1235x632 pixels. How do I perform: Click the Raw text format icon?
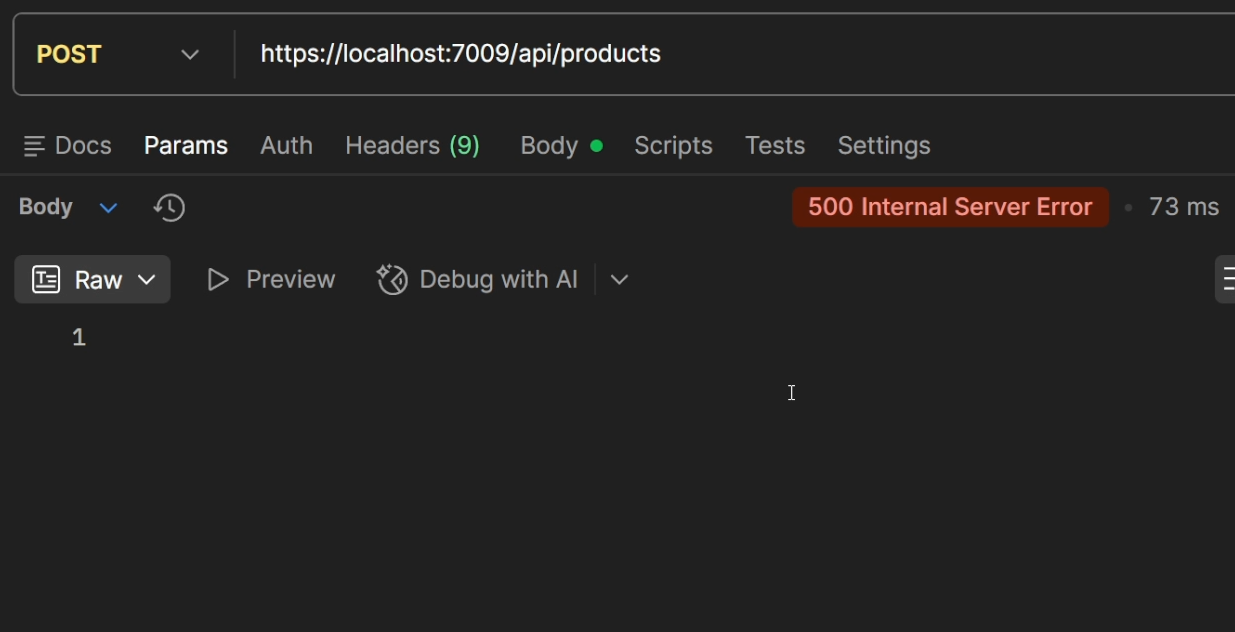46,279
